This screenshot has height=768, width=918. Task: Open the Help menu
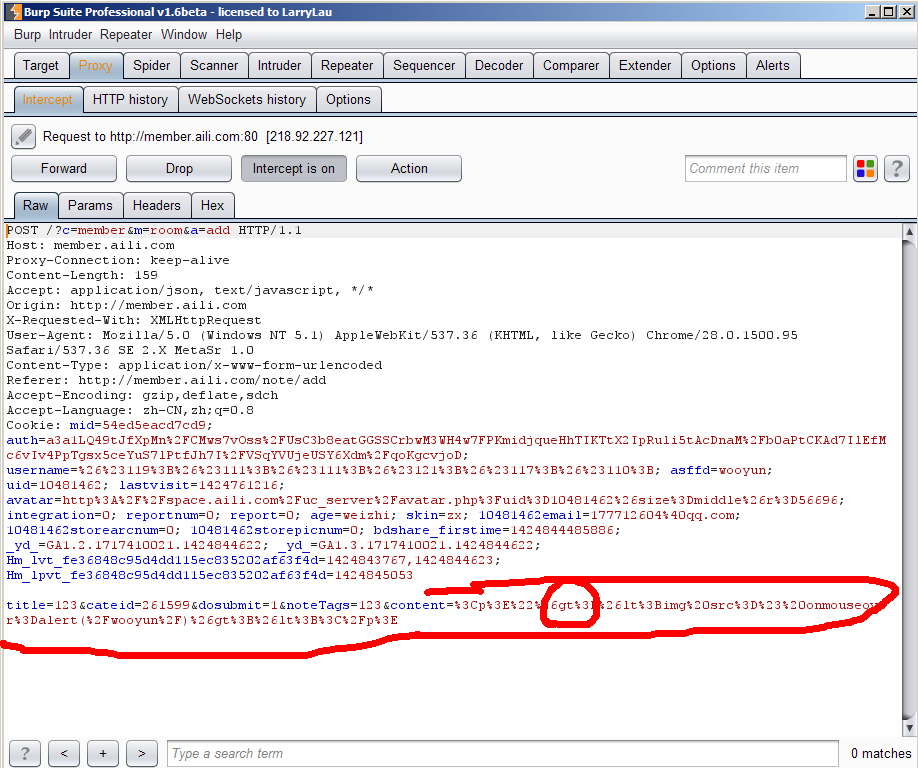[228, 35]
